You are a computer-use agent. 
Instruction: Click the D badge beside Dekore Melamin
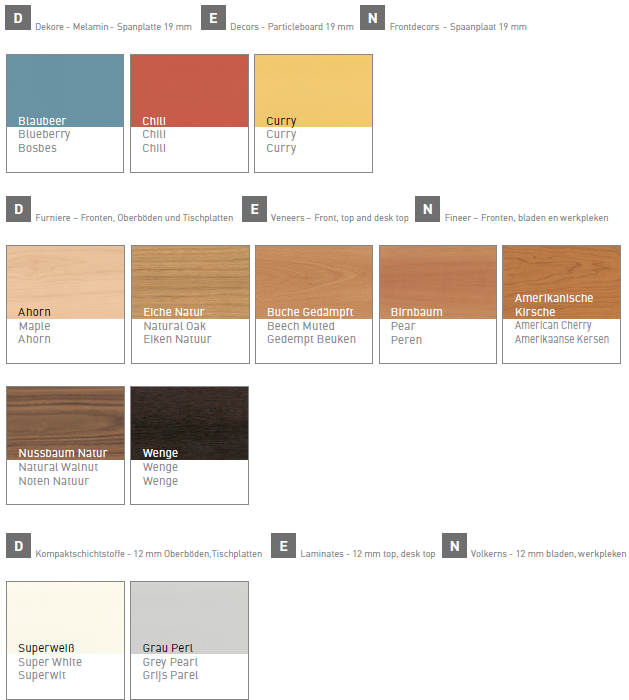18,19
